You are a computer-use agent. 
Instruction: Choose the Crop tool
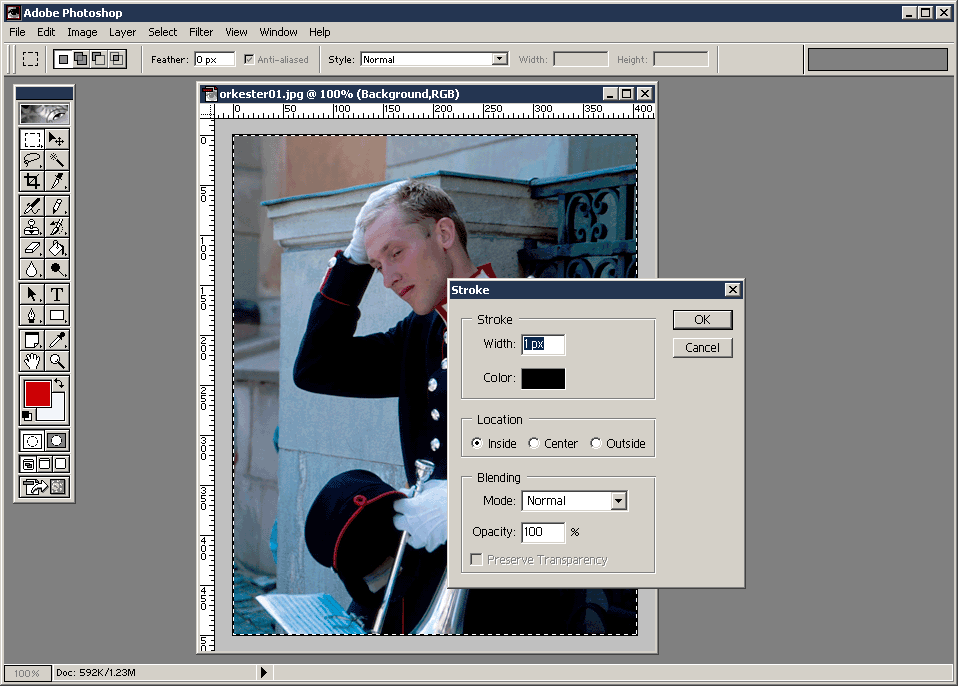coord(32,181)
